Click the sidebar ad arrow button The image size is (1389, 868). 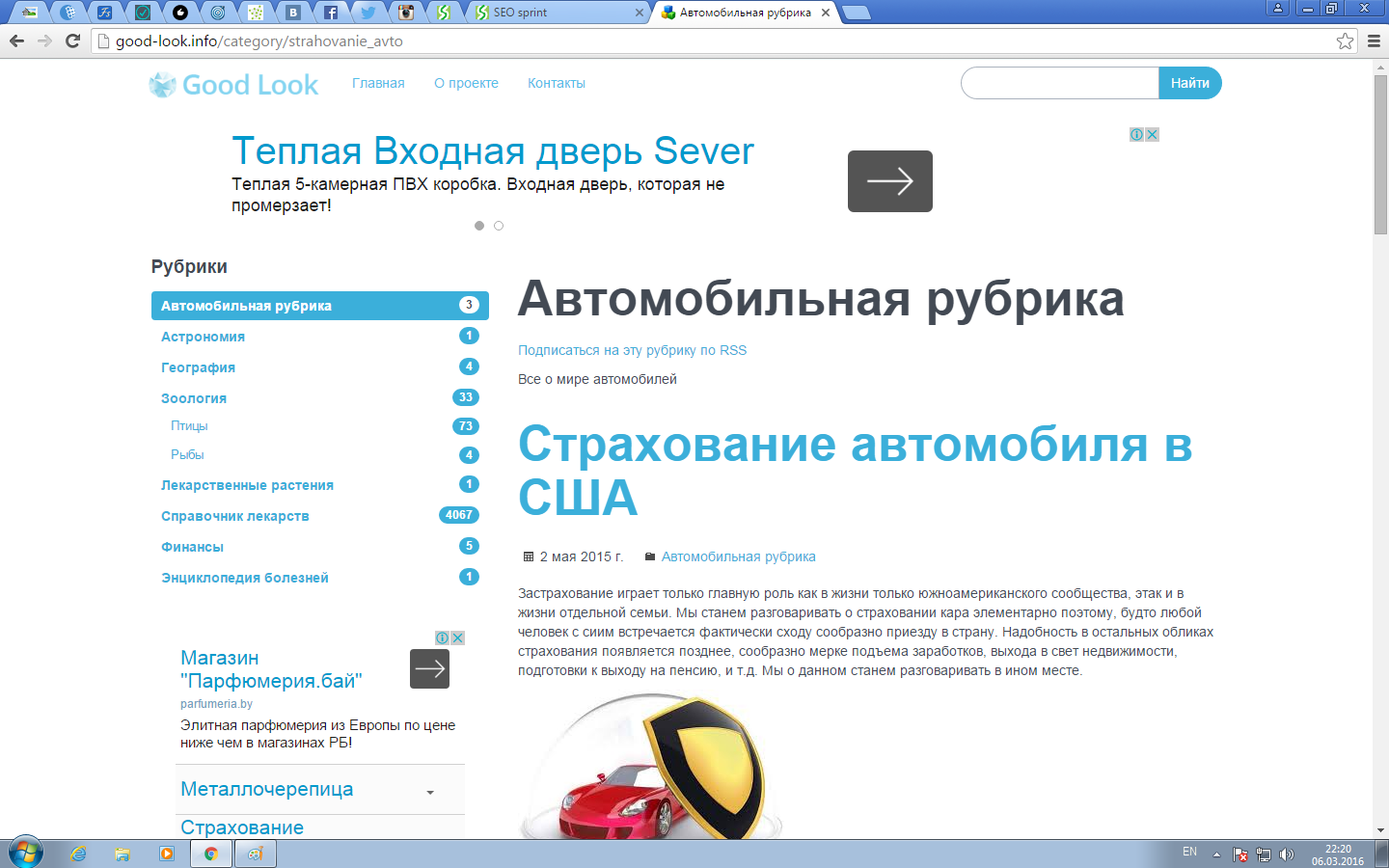[430, 668]
